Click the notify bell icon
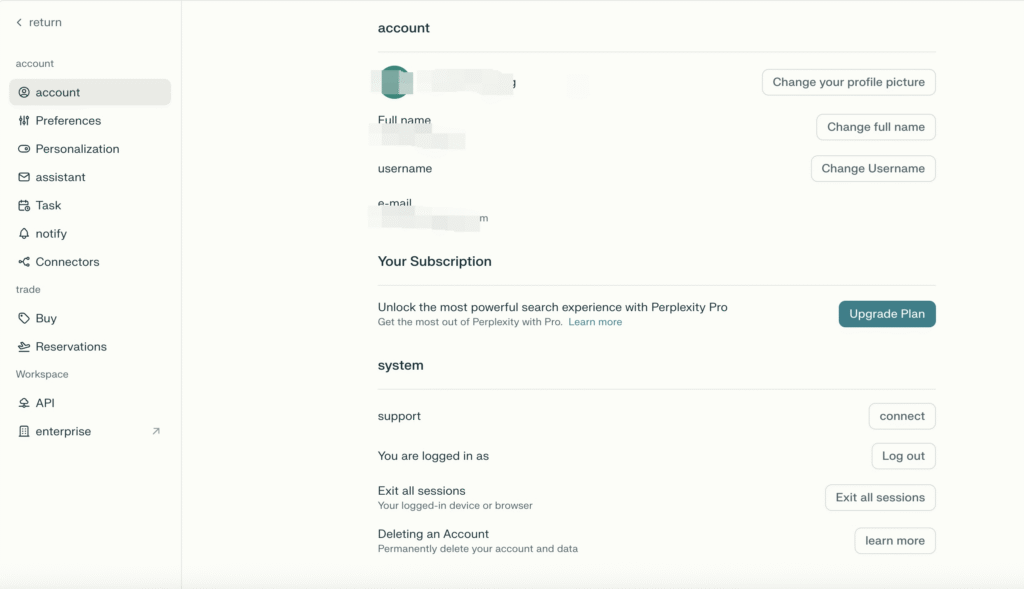Image resolution: width=1024 pixels, height=589 pixels. coord(24,233)
